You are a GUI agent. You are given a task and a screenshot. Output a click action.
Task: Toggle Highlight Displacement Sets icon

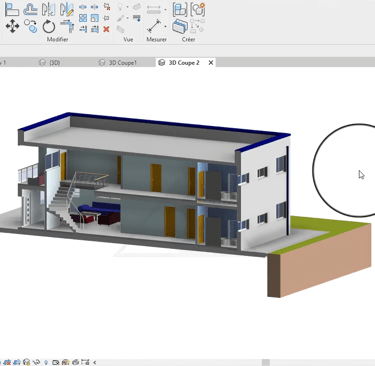pos(75,362)
